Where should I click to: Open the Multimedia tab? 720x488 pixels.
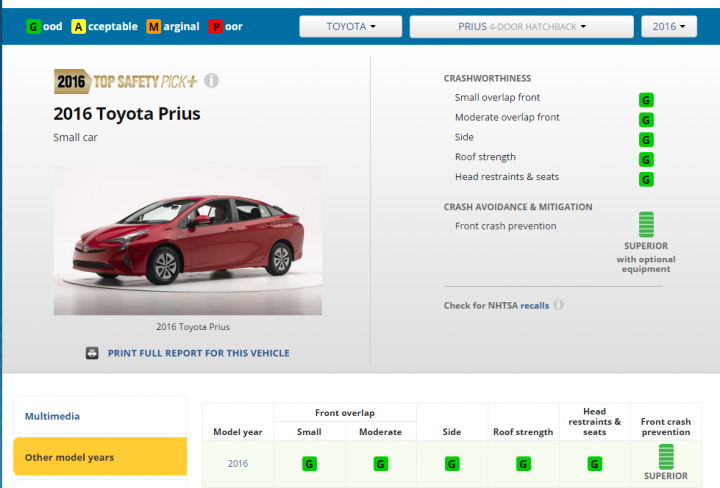100,416
